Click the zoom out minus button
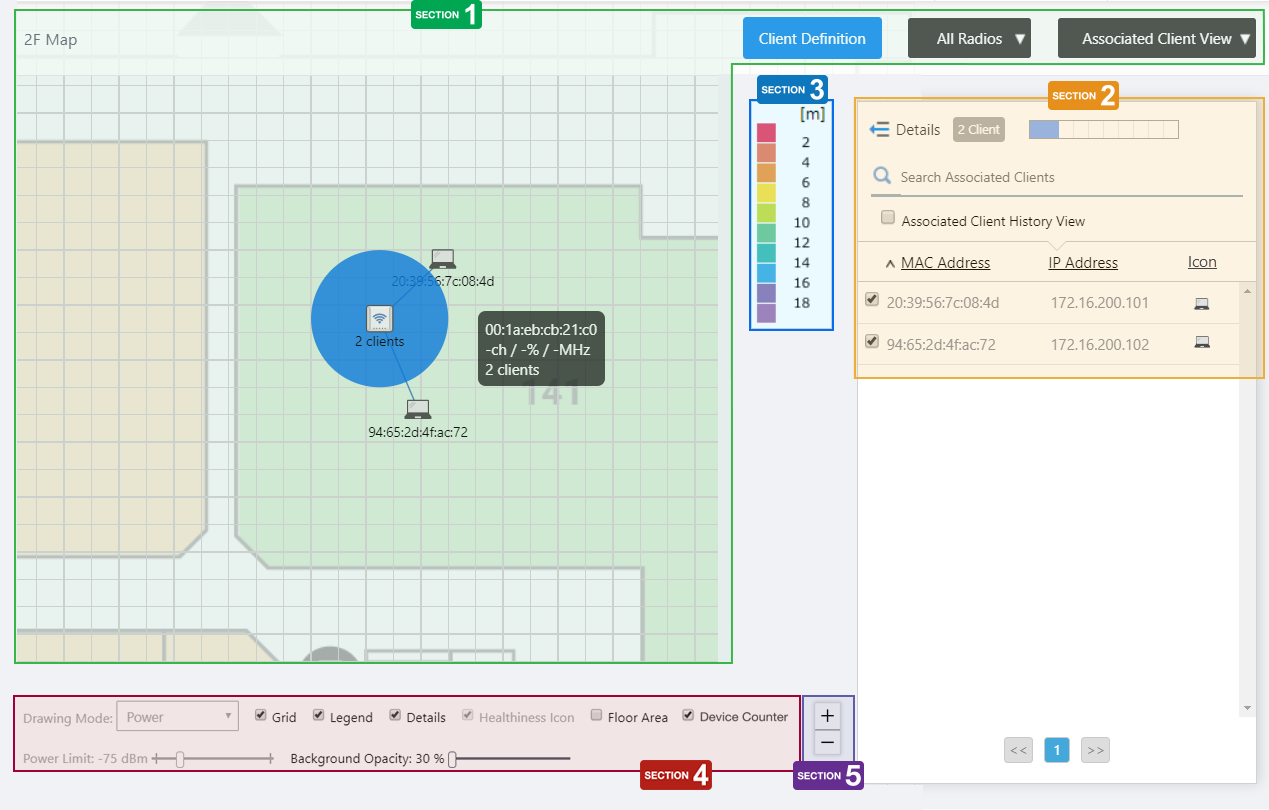 [x=828, y=743]
